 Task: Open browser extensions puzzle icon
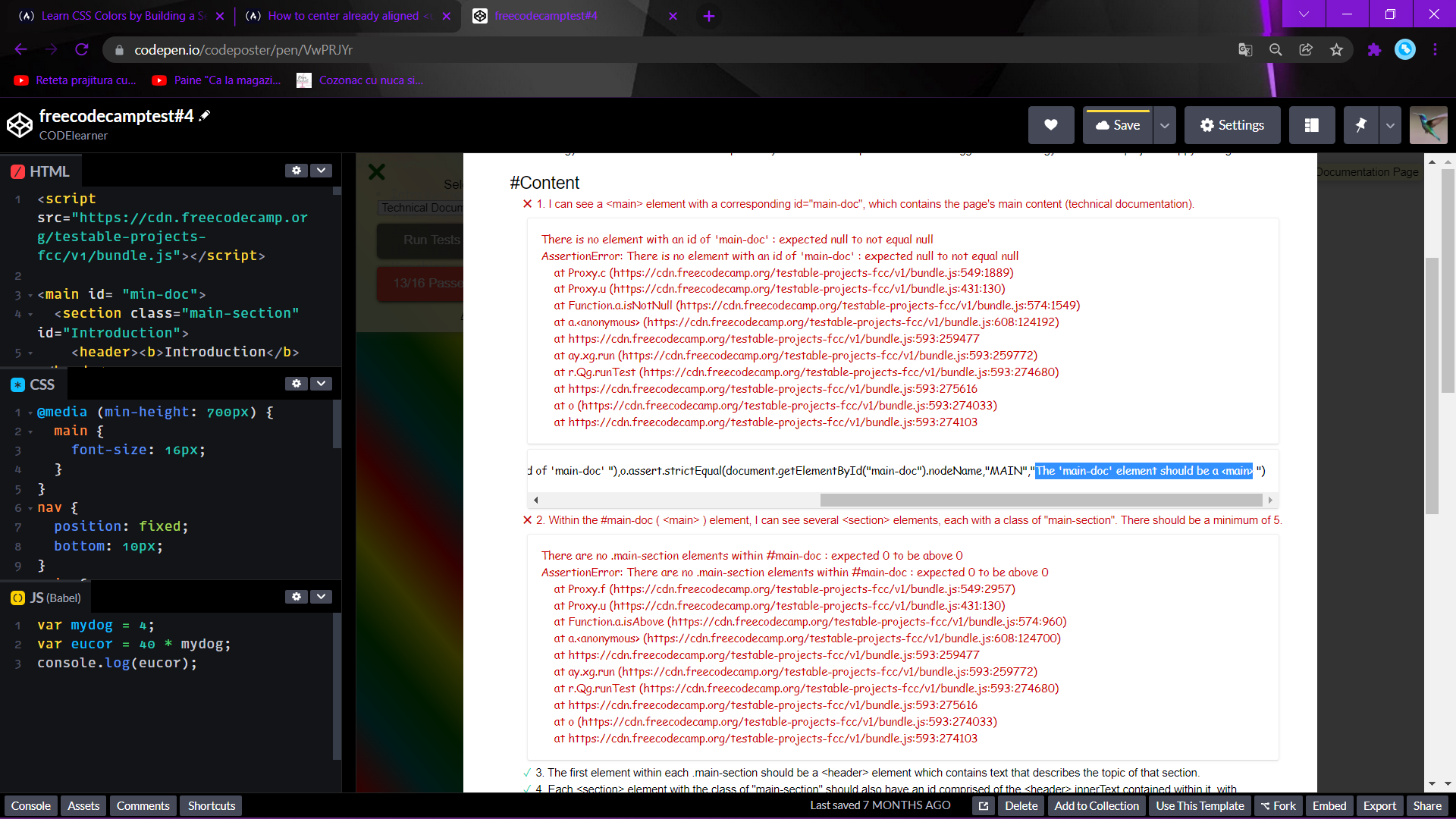tap(1375, 49)
